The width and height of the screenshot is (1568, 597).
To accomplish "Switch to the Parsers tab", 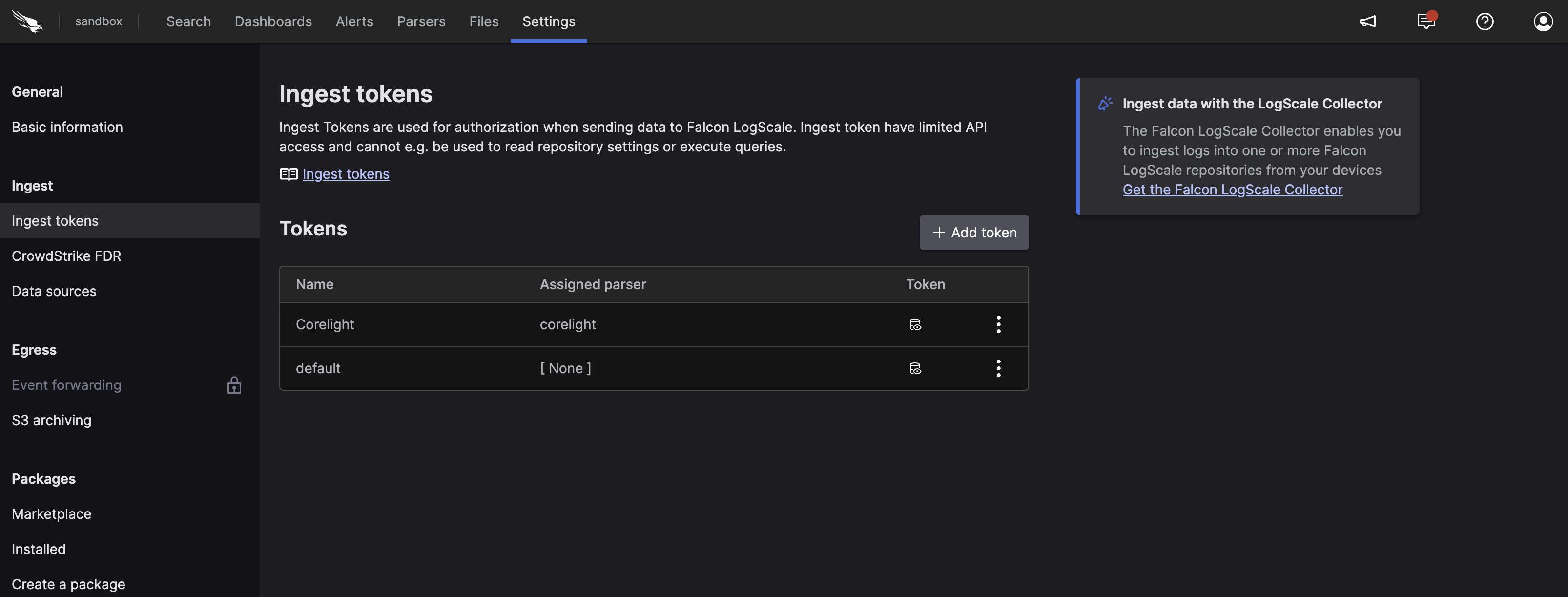I will tap(421, 22).
